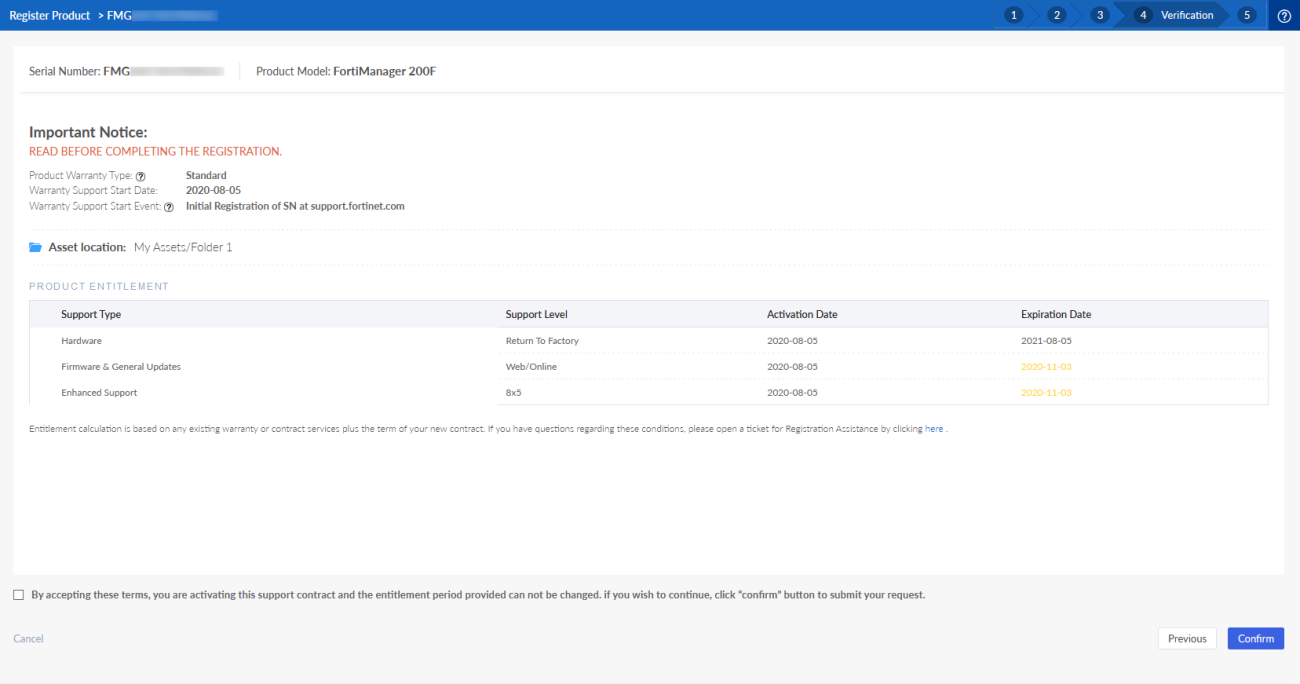This screenshot has width=1300, height=684.
Task: Click the help icon beside Warranty Support Start Event
Action: click(x=168, y=206)
